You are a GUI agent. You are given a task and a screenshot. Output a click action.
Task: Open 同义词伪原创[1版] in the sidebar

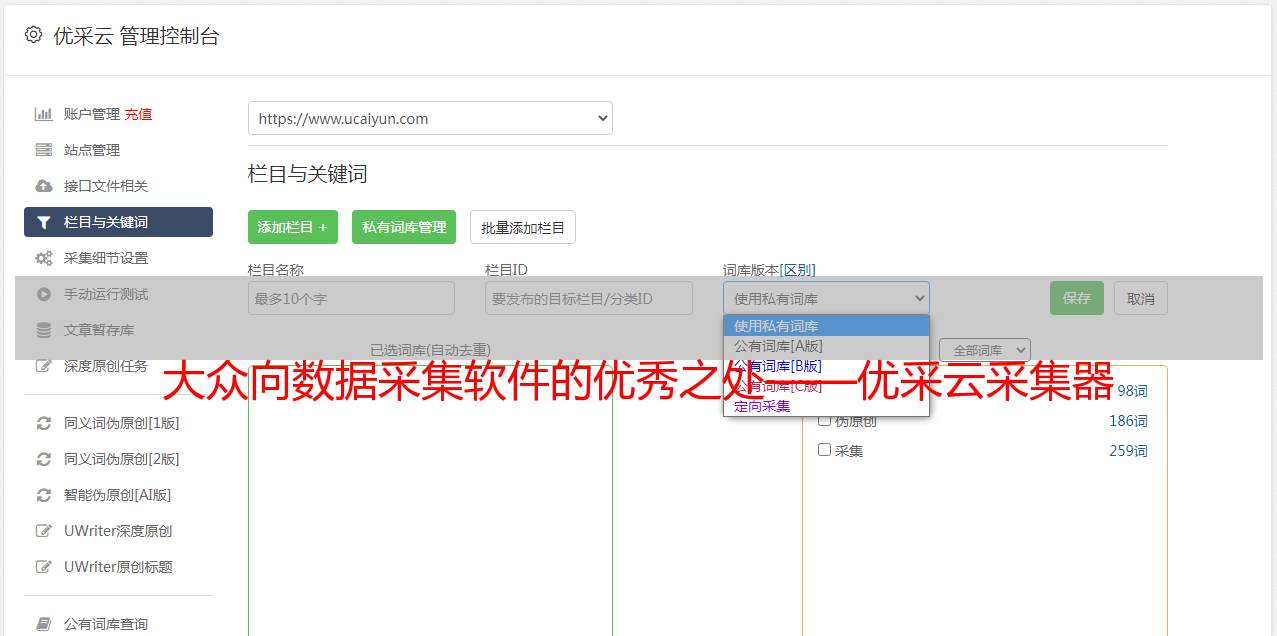122,423
